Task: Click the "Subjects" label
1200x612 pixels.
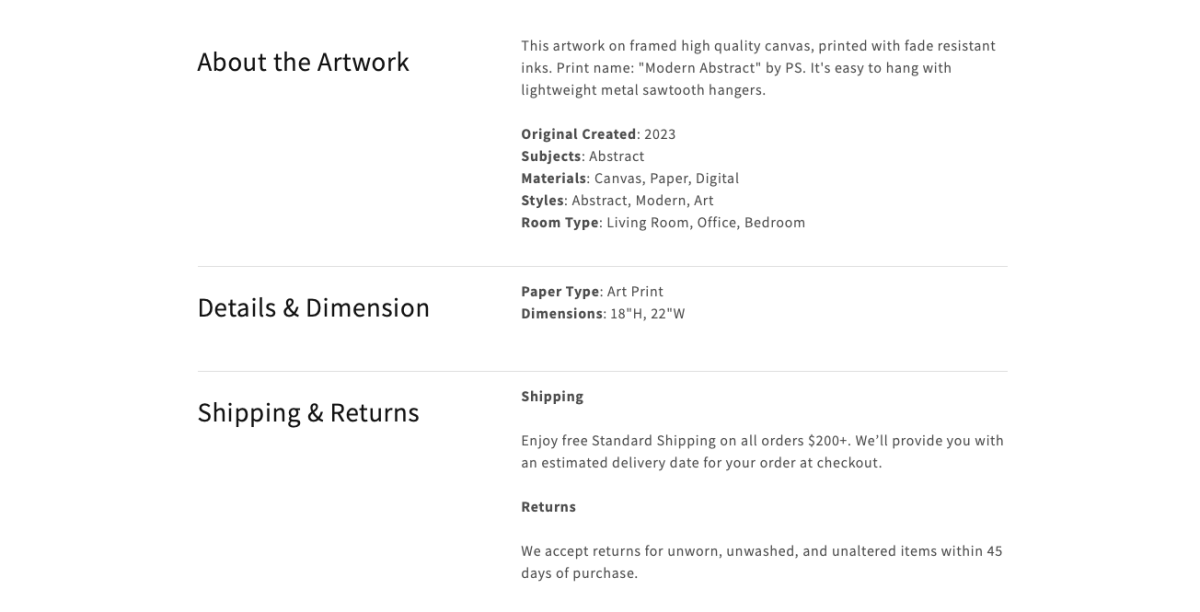Action: coord(551,156)
